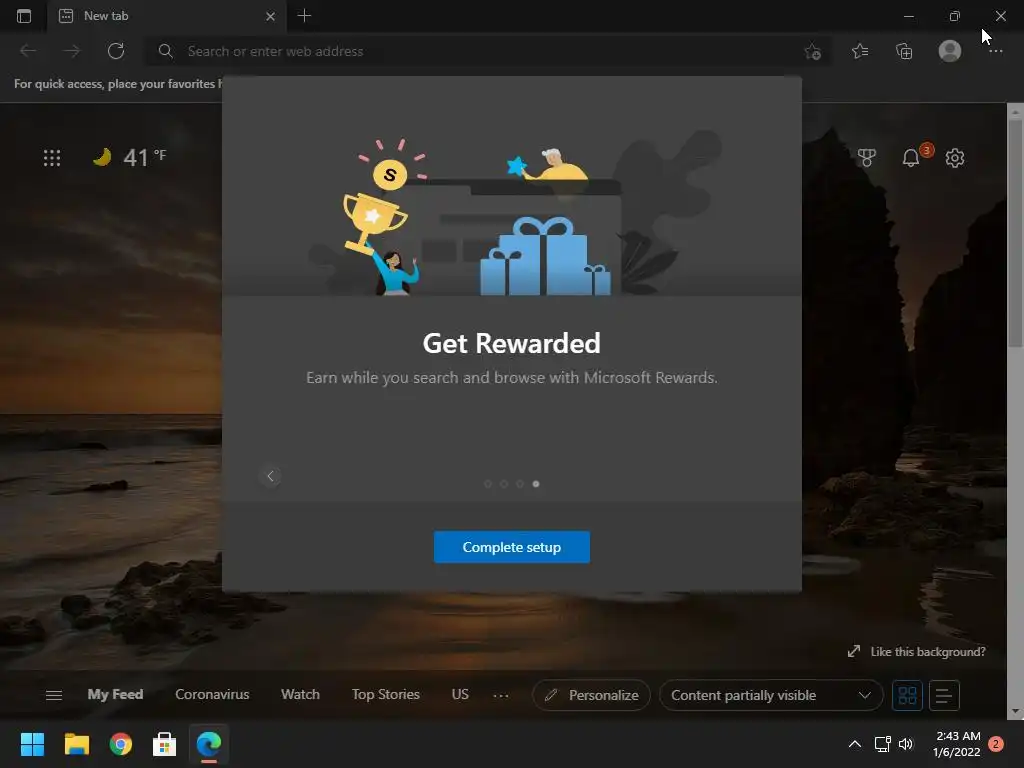Open the notifications bell
The image size is (1024, 768).
(x=911, y=157)
